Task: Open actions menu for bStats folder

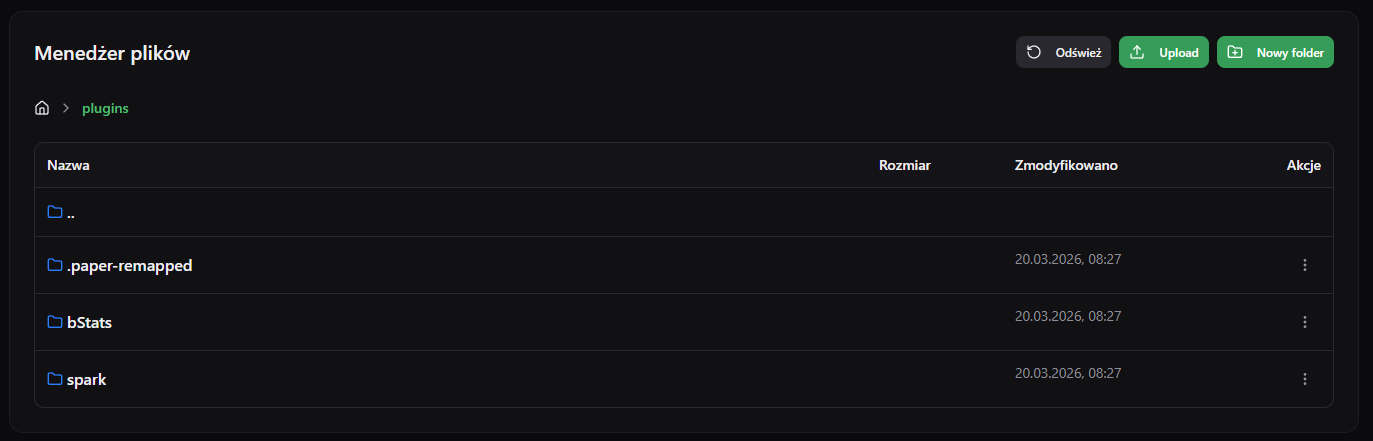Action: coord(1304,322)
